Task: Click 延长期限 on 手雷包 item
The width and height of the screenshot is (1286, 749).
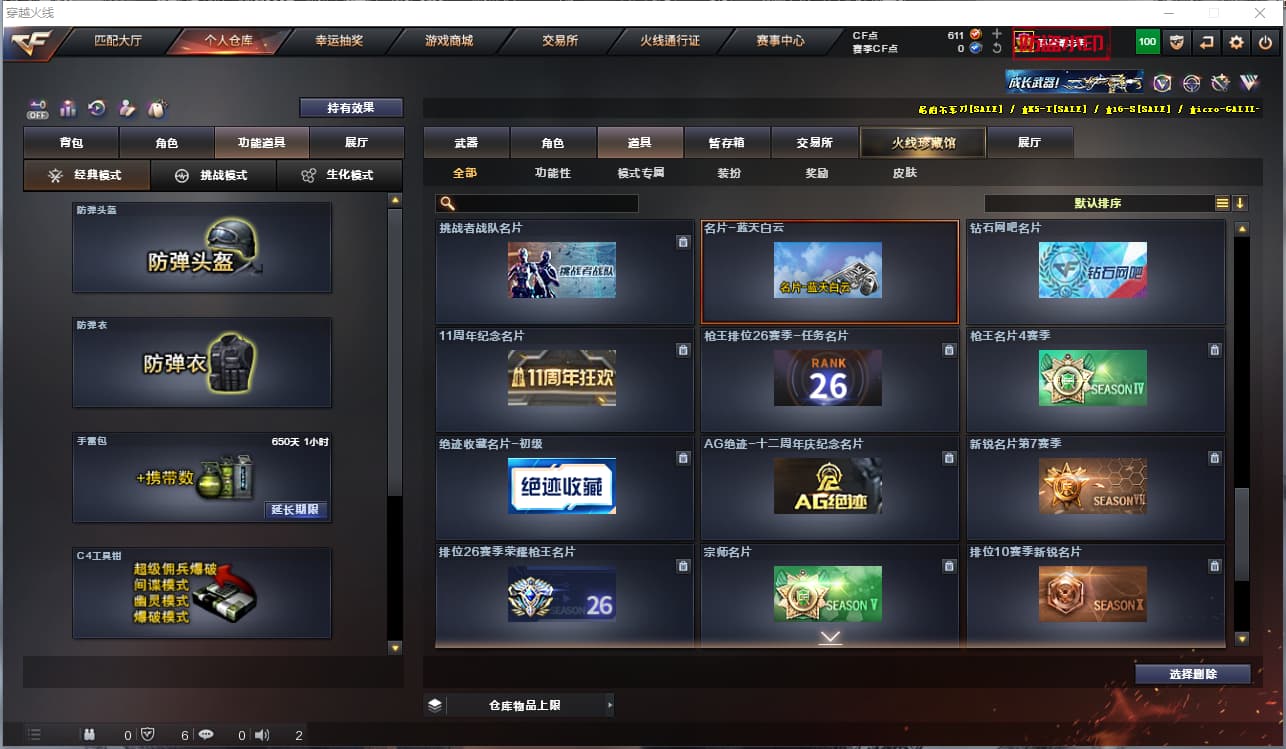Action: [296, 509]
